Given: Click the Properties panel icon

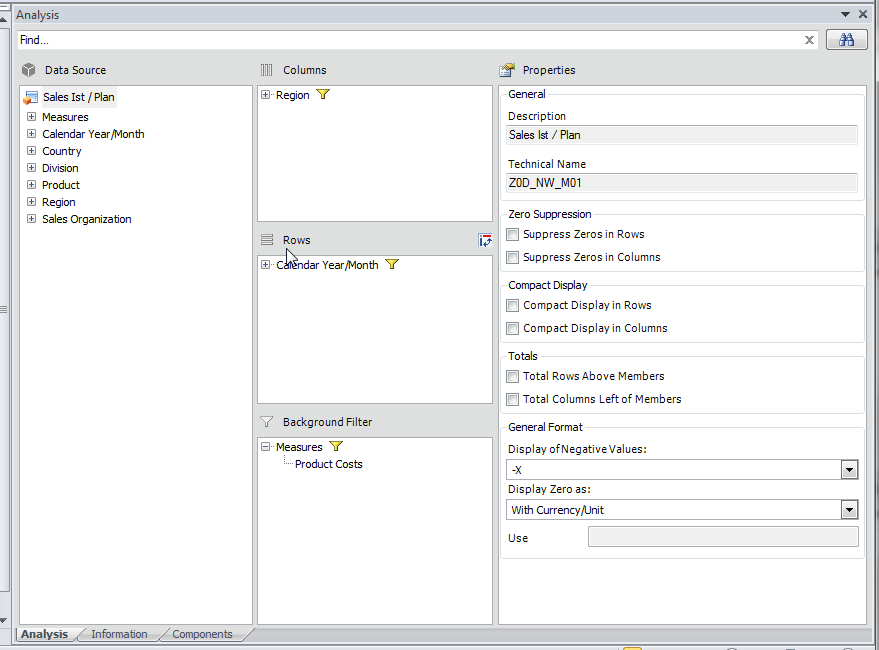Looking at the screenshot, I should pos(506,70).
